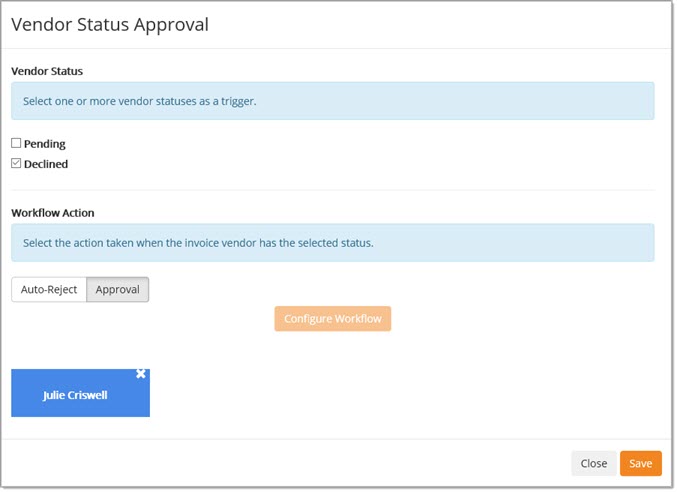Image resolution: width=677 pixels, height=492 pixels.
Task: Click the Configure Workflow button
Action: pyautogui.click(x=332, y=319)
